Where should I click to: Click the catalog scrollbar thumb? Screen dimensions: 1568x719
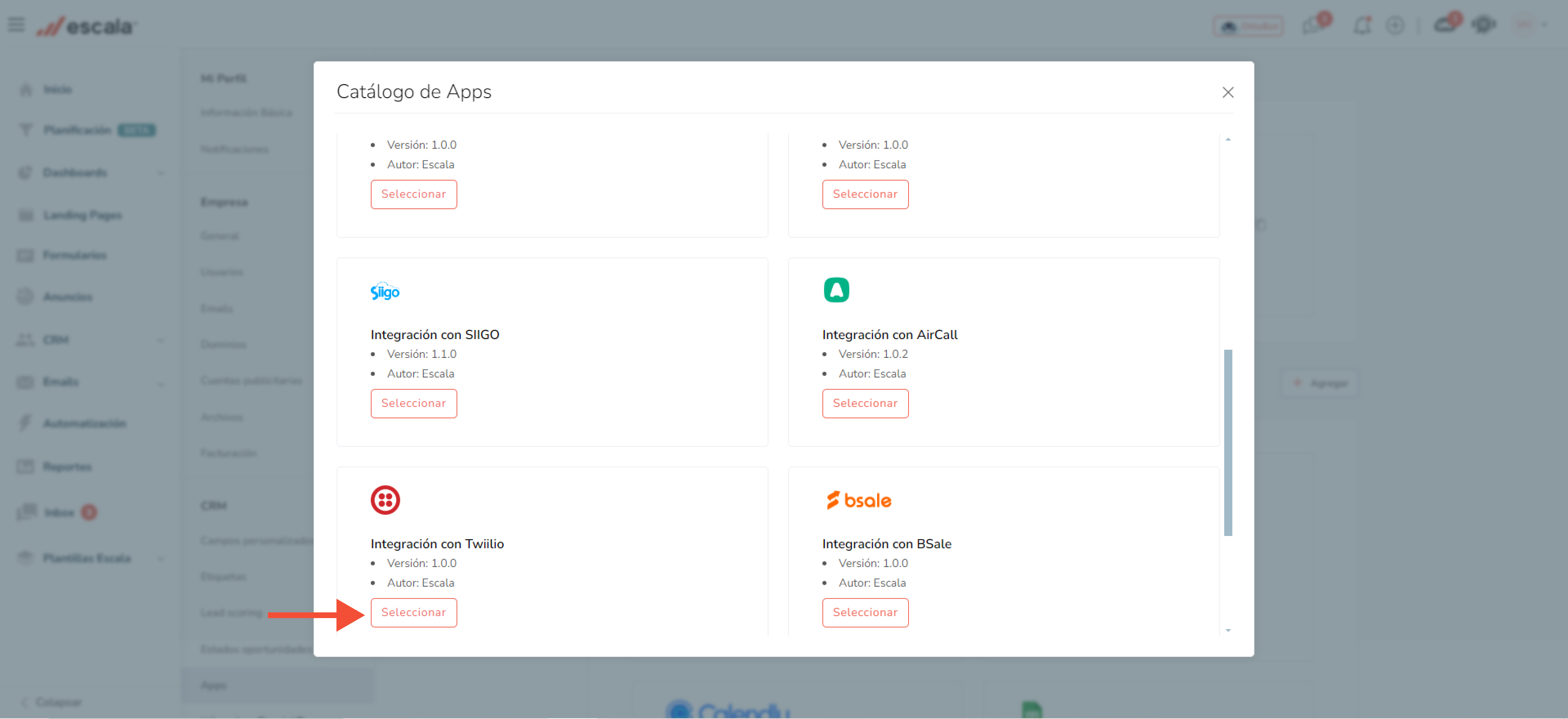pyautogui.click(x=1228, y=442)
